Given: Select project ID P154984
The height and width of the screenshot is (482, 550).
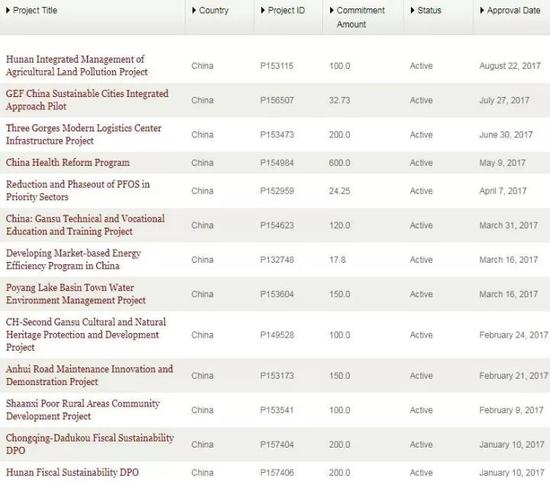Looking at the screenshot, I should 277,163.
